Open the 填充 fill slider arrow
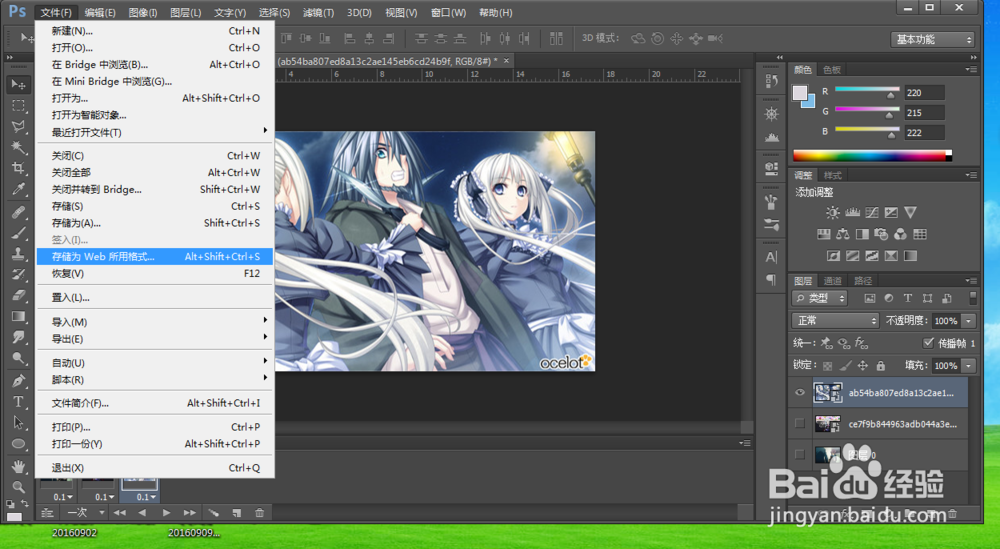The image size is (1000, 549). [969, 365]
